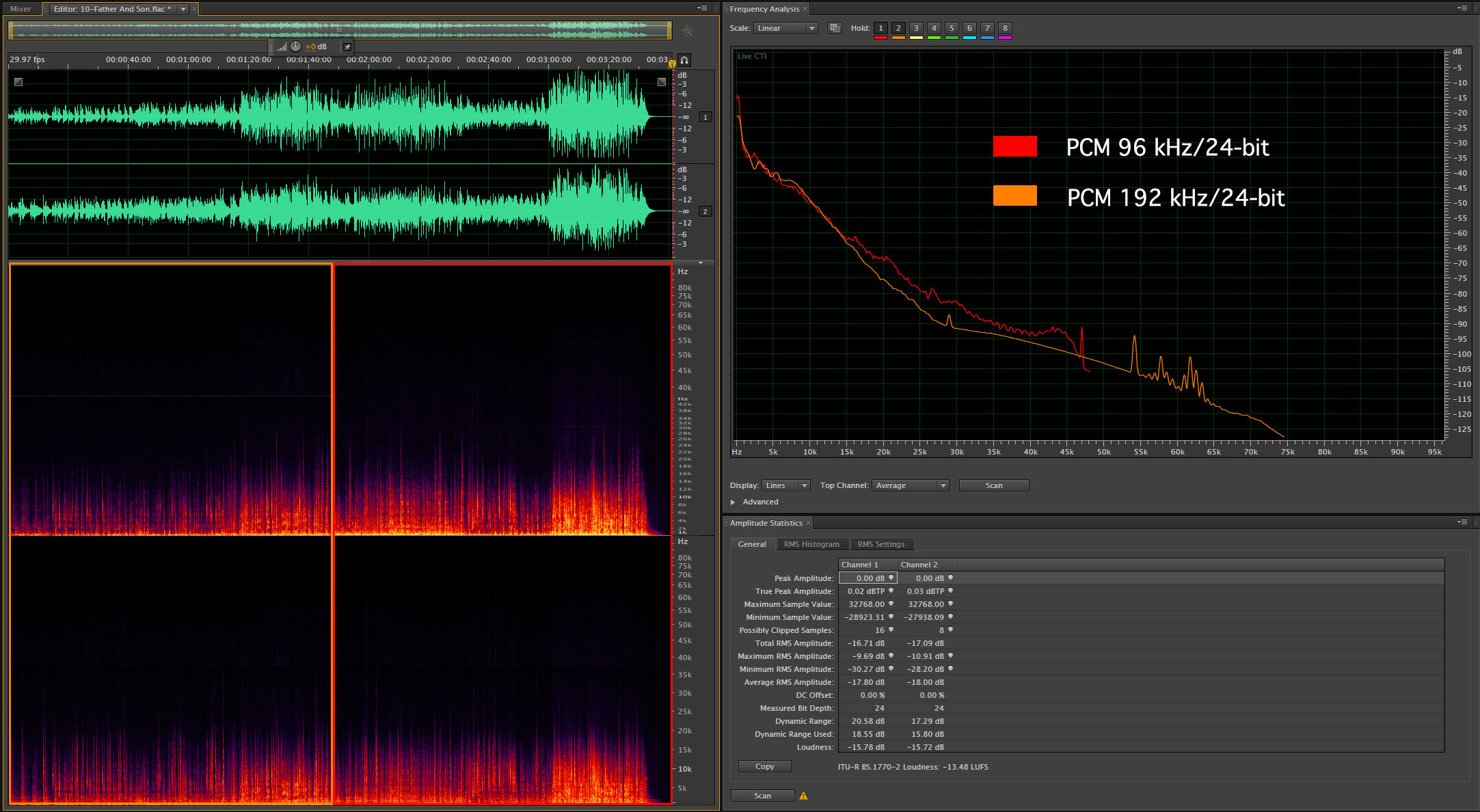The image size is (1480, 812).
Task: Jump to Channel 2 Minimum Sample Value location
Action: (x=950, y=617)
